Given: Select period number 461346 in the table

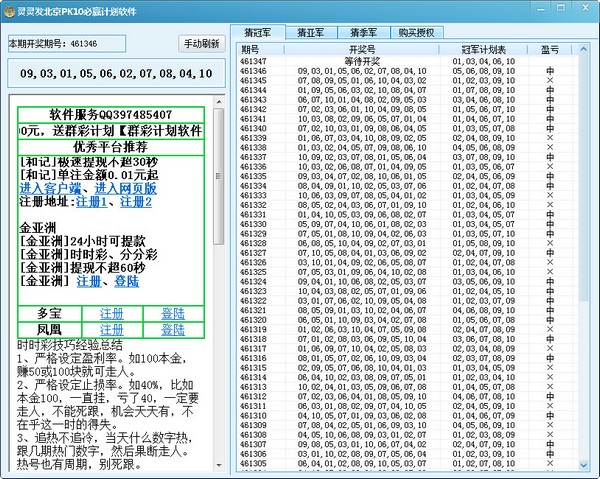Looking at the screenshot, I should [x=253, y=71].
